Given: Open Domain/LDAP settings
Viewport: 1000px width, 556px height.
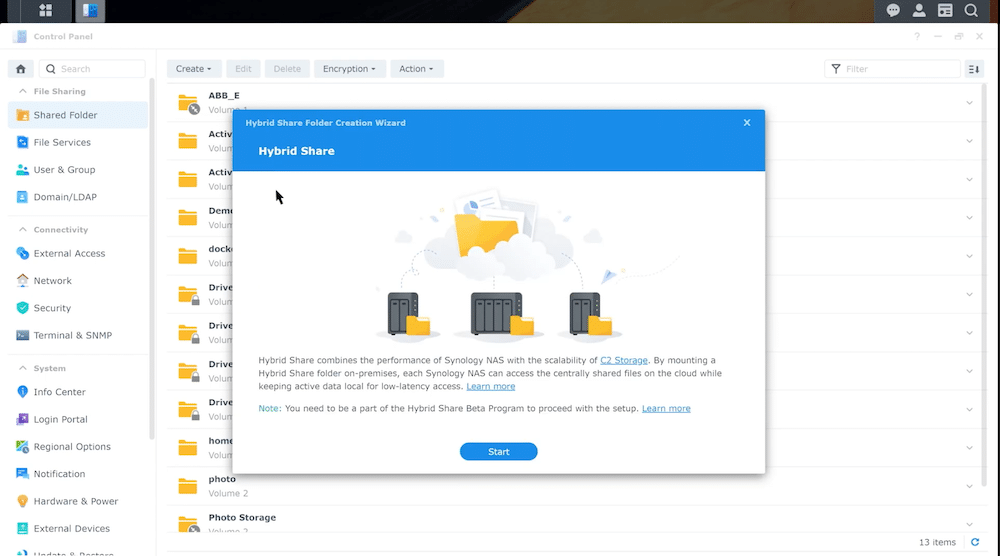Looking at the screenshot, I should tap(78, 197).
